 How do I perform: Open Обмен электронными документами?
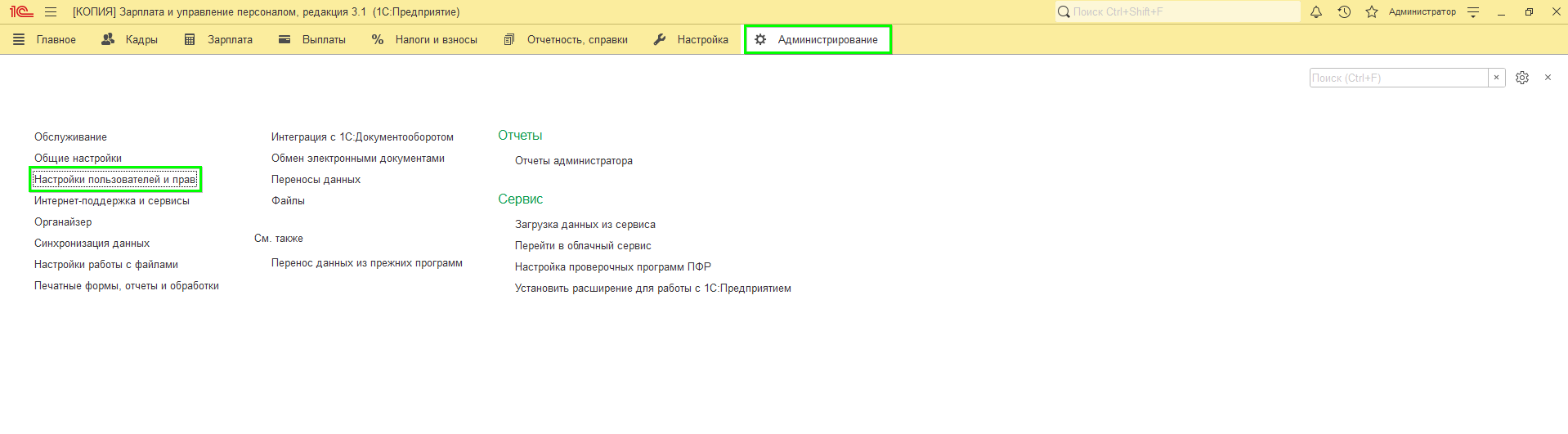point(358,159)
